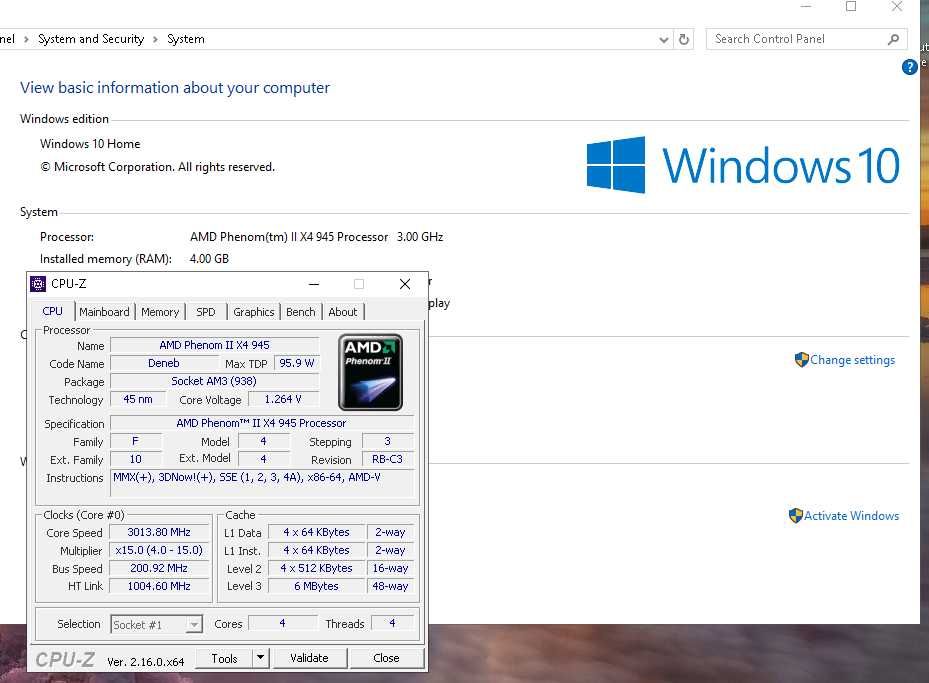The width and height of the screenshot is (929, 683).
Task: Click the blue Help question mark icon
Action: (909, 67)
